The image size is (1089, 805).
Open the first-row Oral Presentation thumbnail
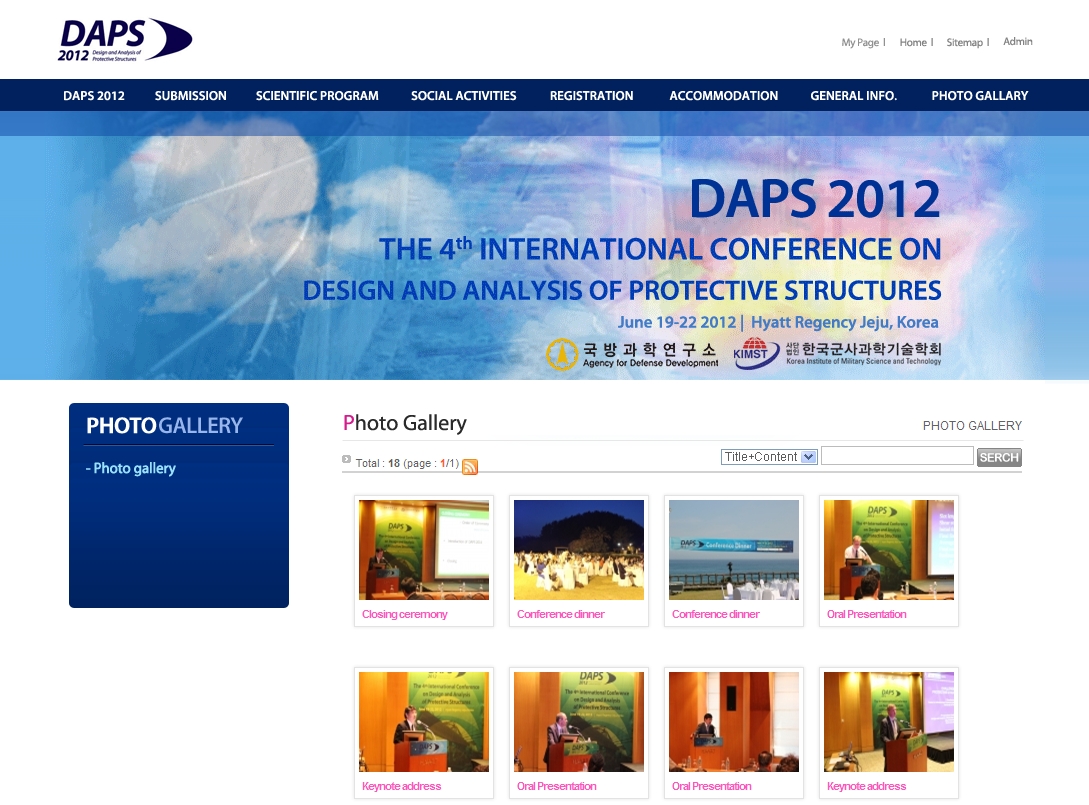(888, 549)
